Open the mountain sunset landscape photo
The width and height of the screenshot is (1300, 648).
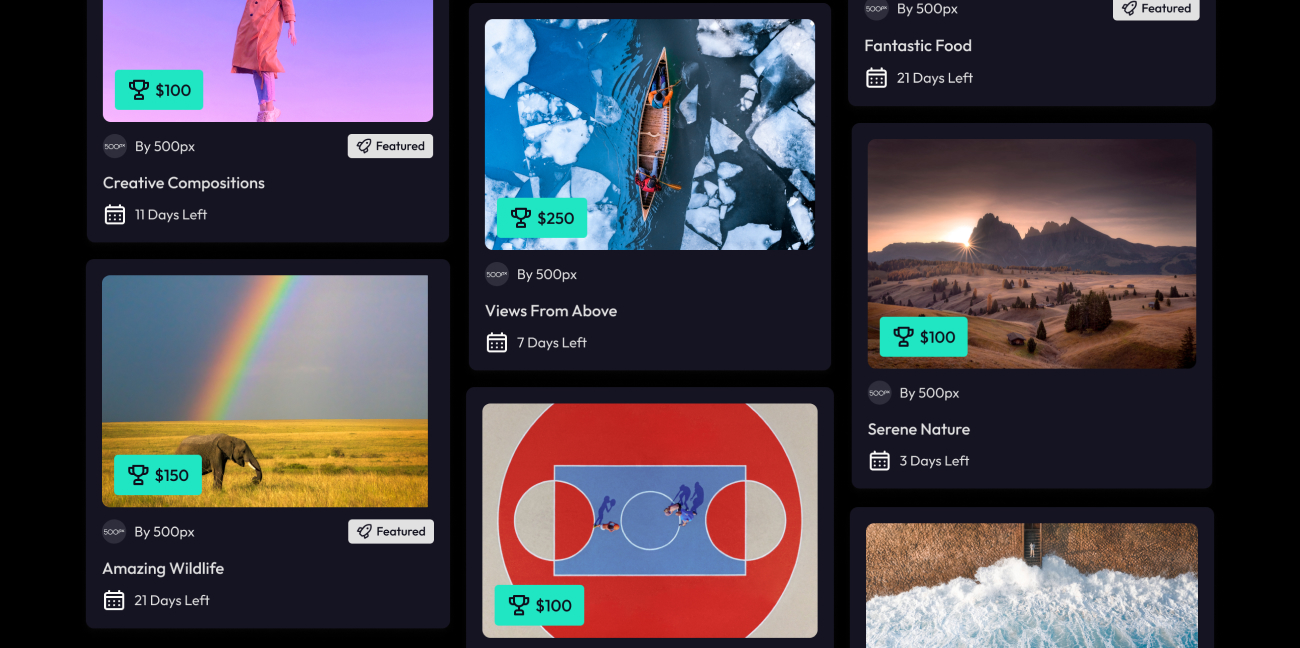(x=1032, y=254)
